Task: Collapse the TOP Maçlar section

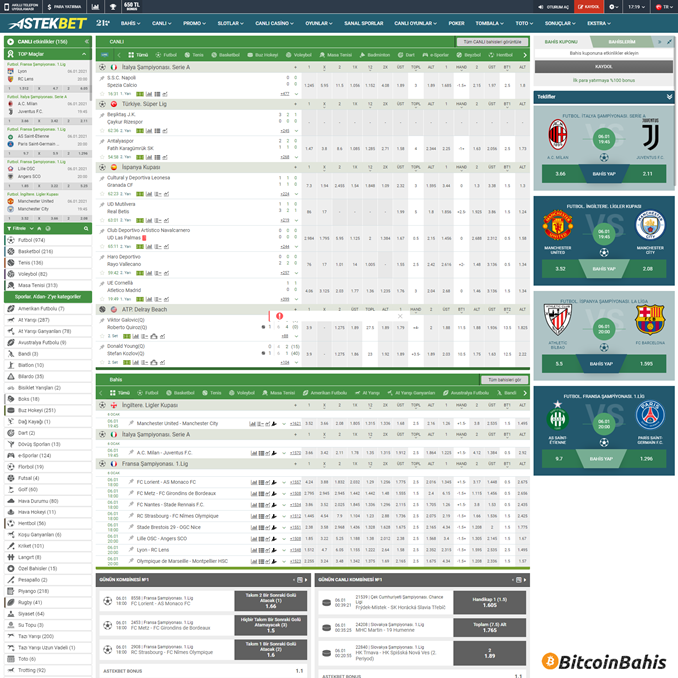Action: click(x=84, y=54)
